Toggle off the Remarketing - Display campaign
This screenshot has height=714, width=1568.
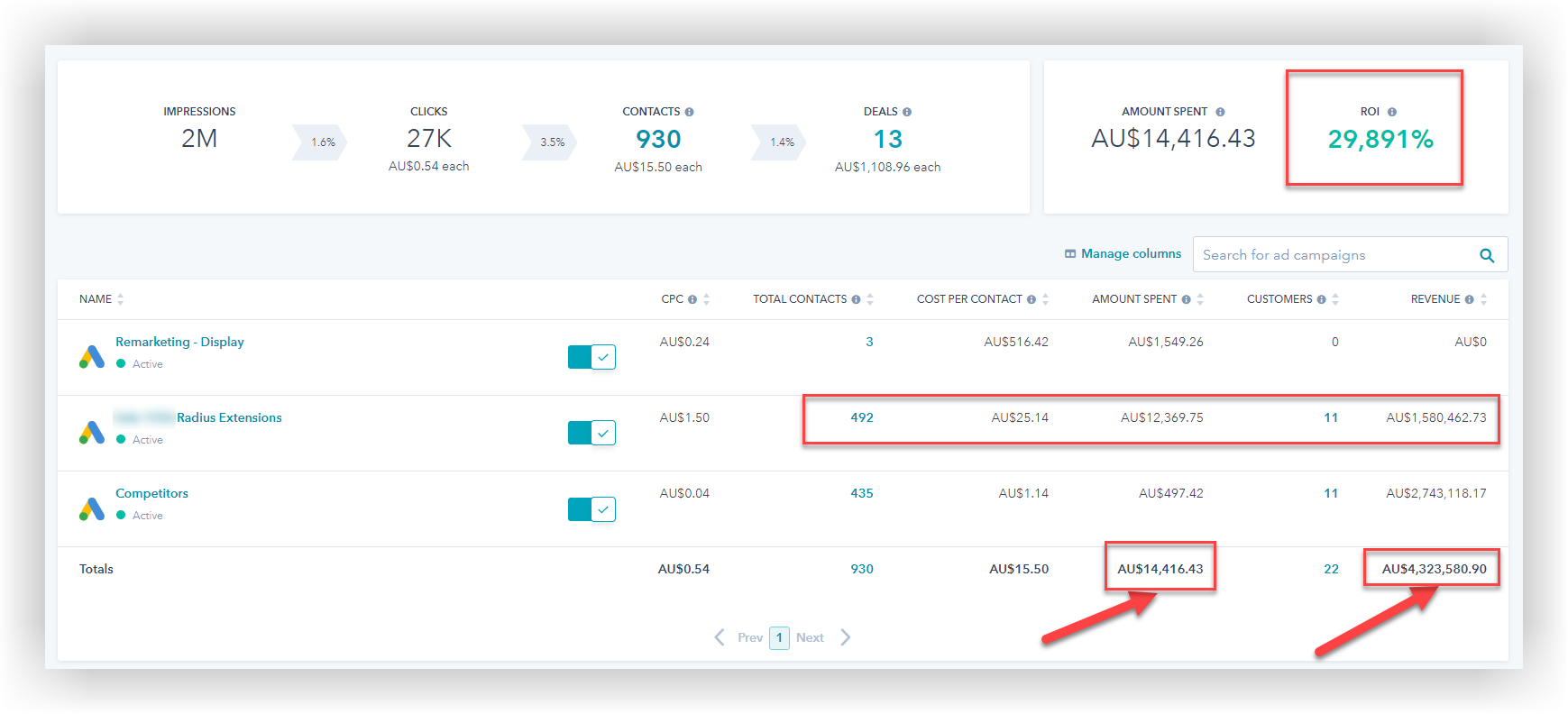tap(591, 357)
